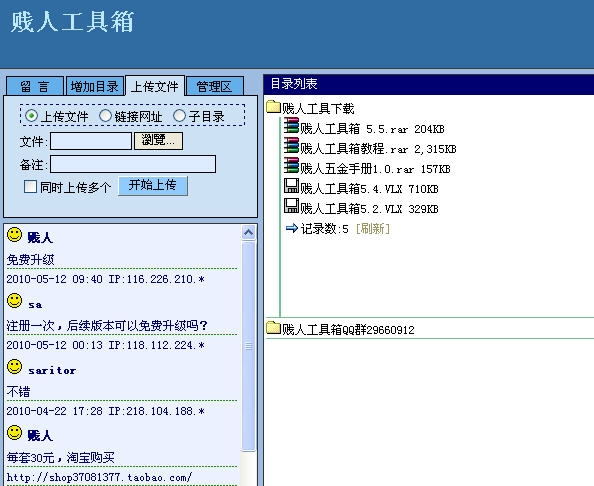The width and height of the screenshot is (594, 486).
Task: Expand the 贱人工具箱QQ群29660912 folder entry
Action: click(348, 330)
